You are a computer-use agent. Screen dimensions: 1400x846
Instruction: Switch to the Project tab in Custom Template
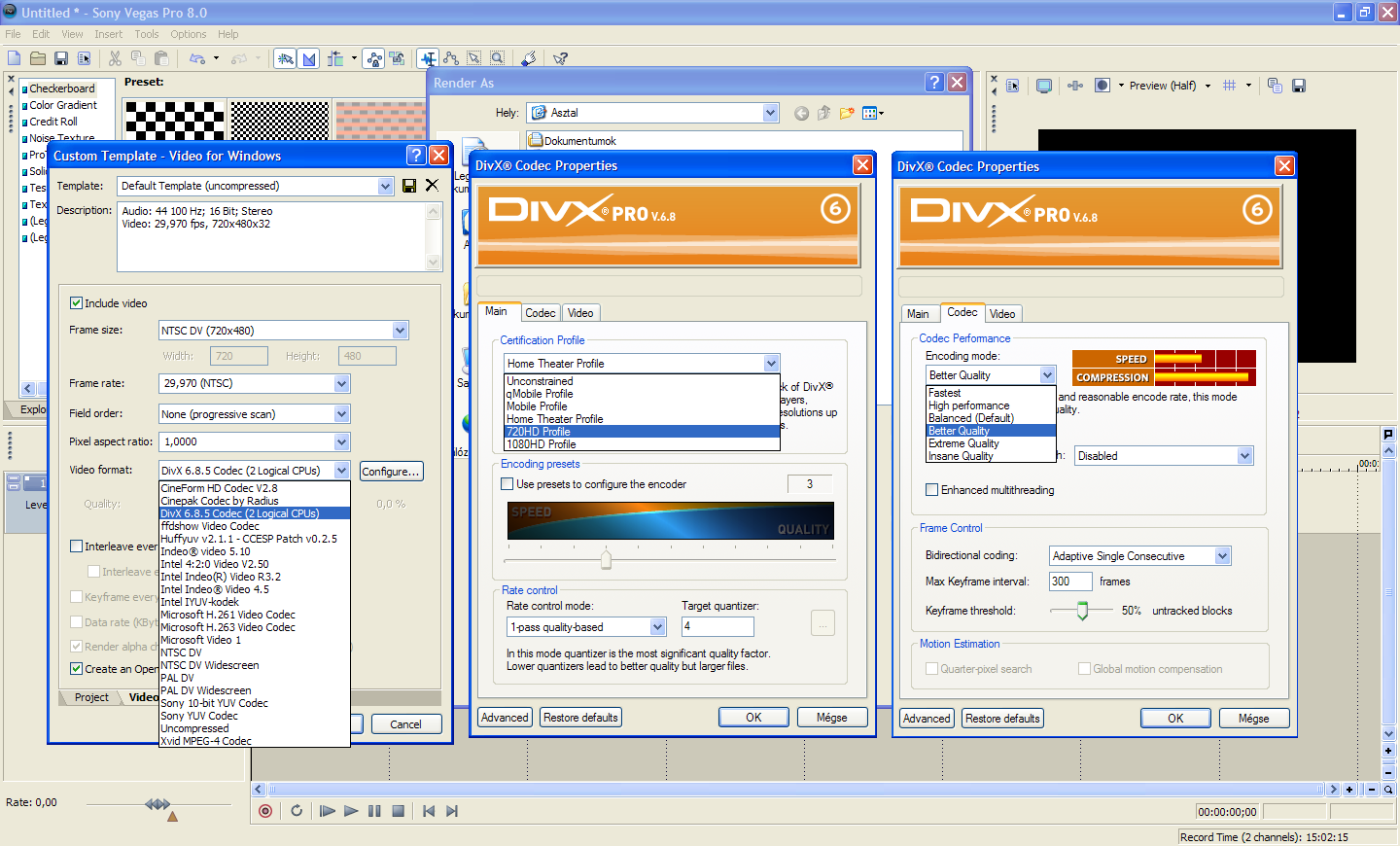(x=91, y=697)
